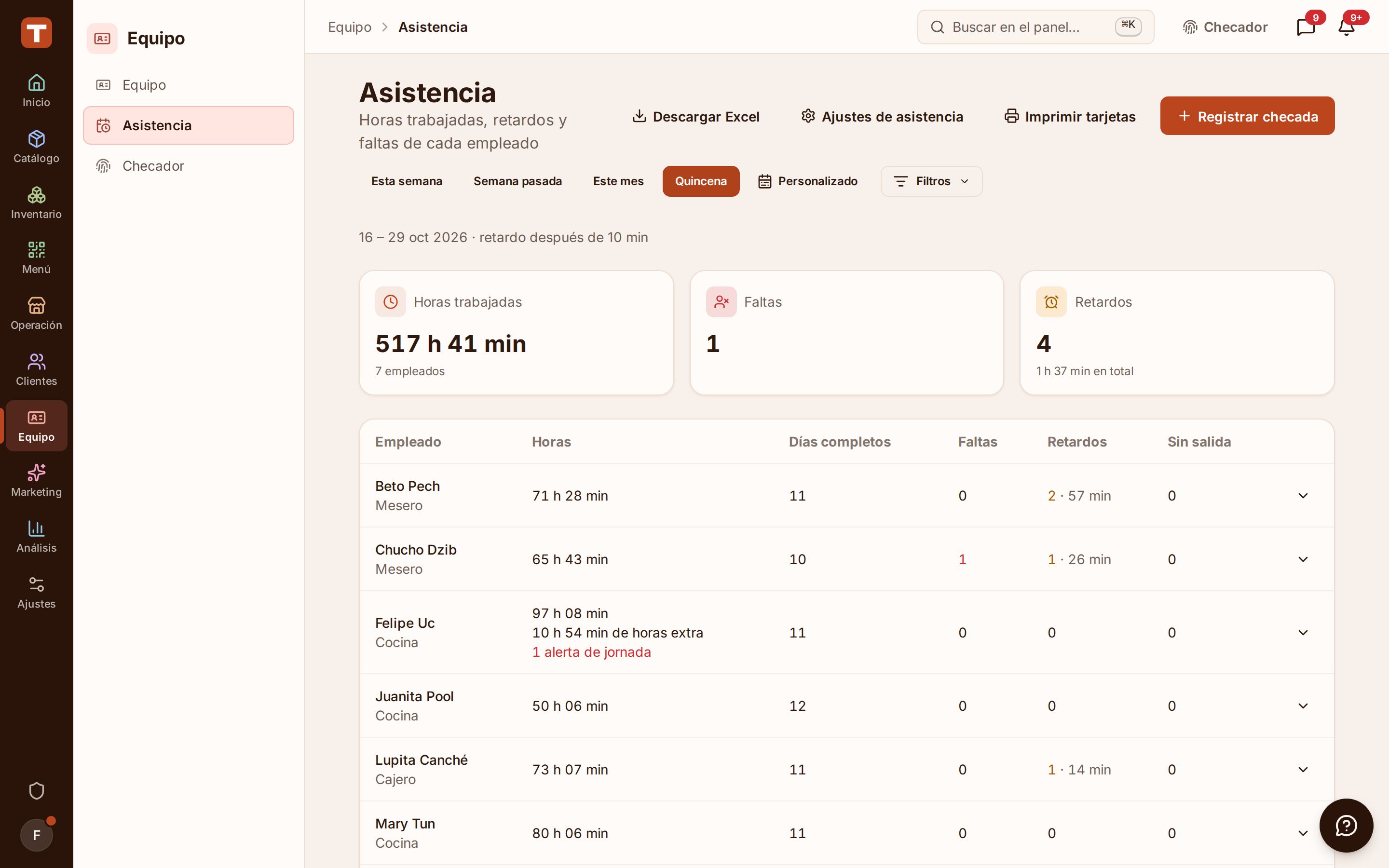Screen dimensions: 1389x868
Task: Click the '80 h 06 min' hours cell
Action: pyautogui.click(x=570, y=833)
